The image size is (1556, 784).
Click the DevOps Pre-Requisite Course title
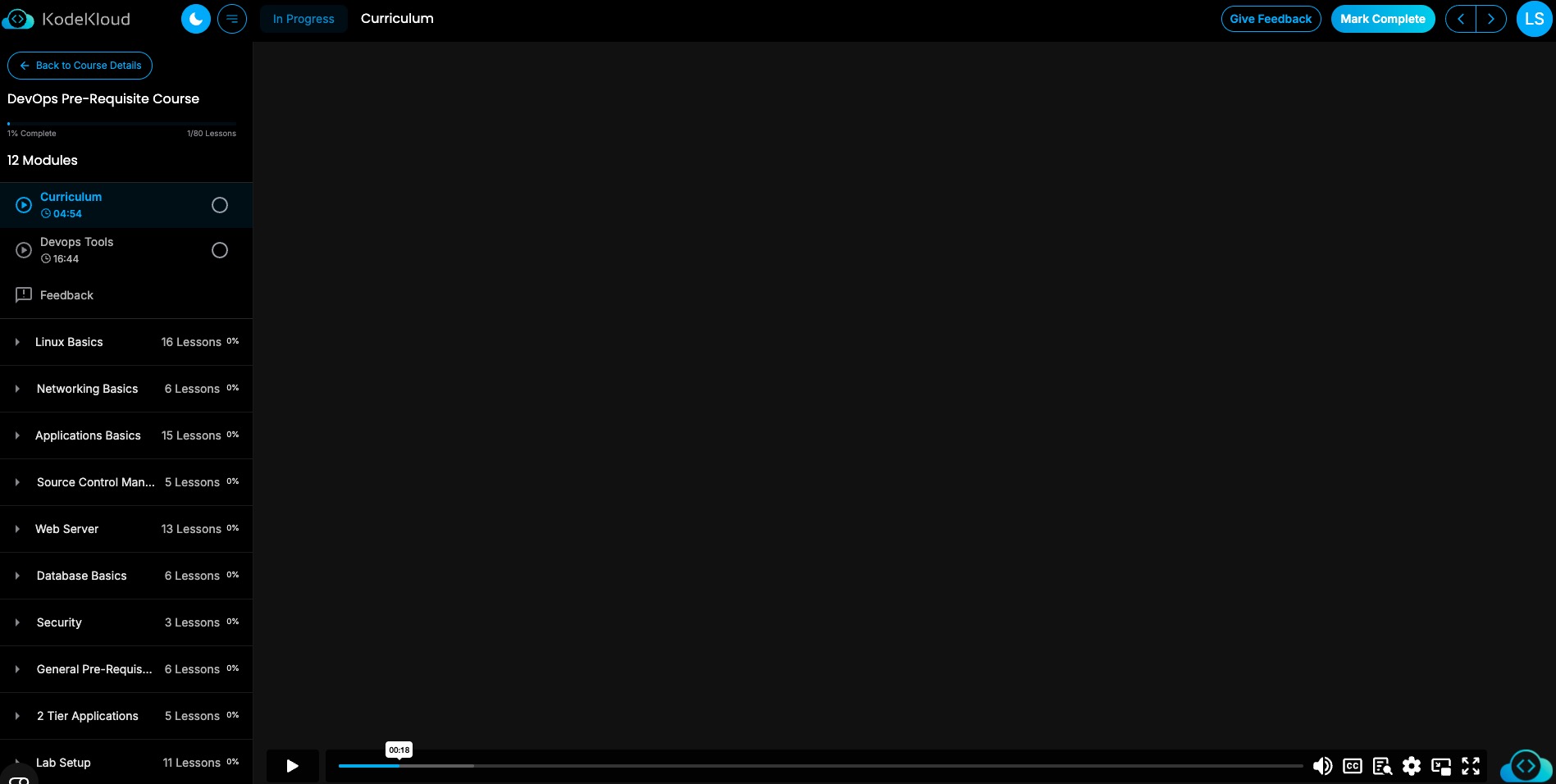click(x=103, y=98)
